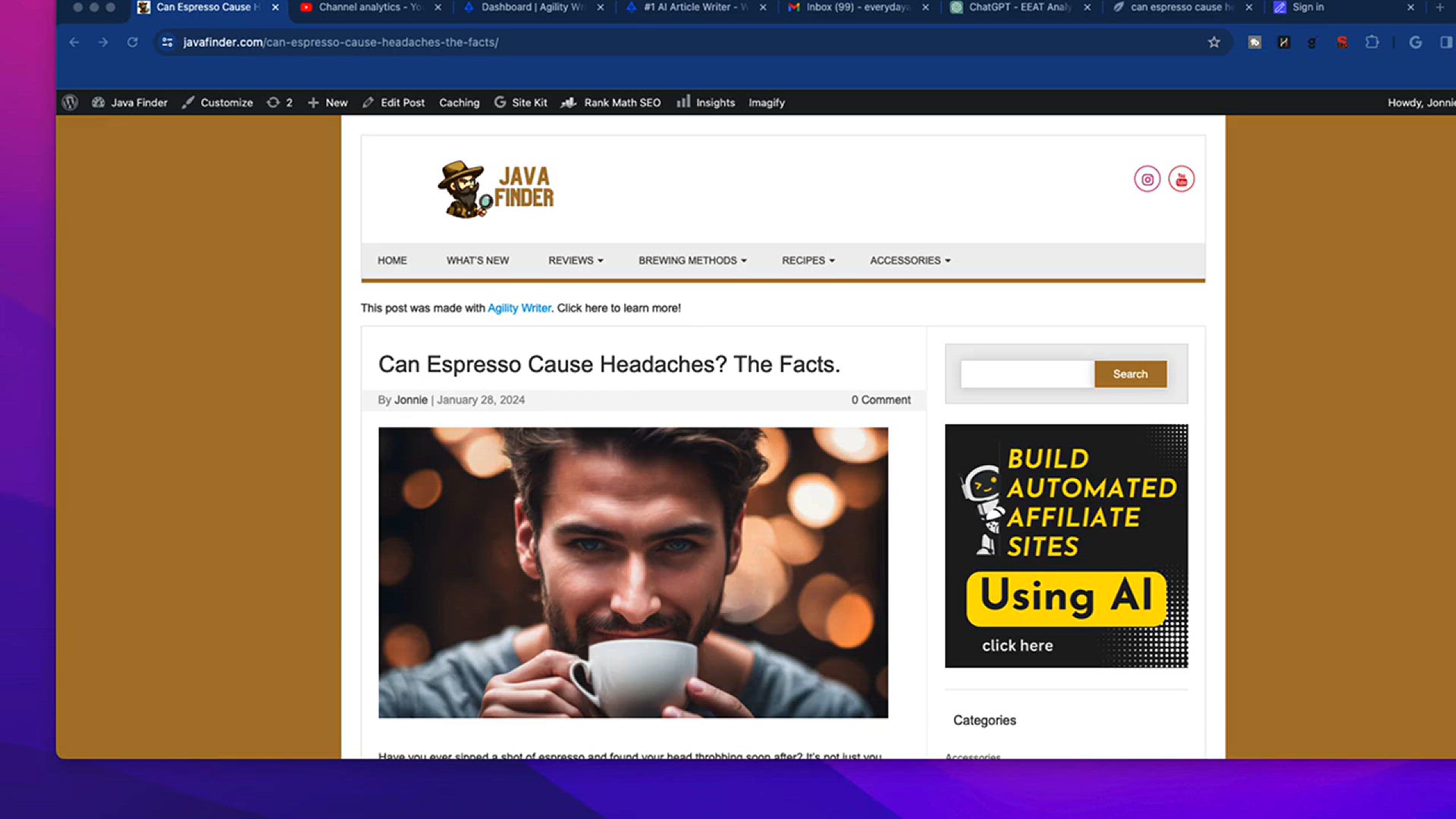The height and width of the screenshot is (819, 1456).
Task: Click the YouTube icon in header
Action: [1181, 180]
